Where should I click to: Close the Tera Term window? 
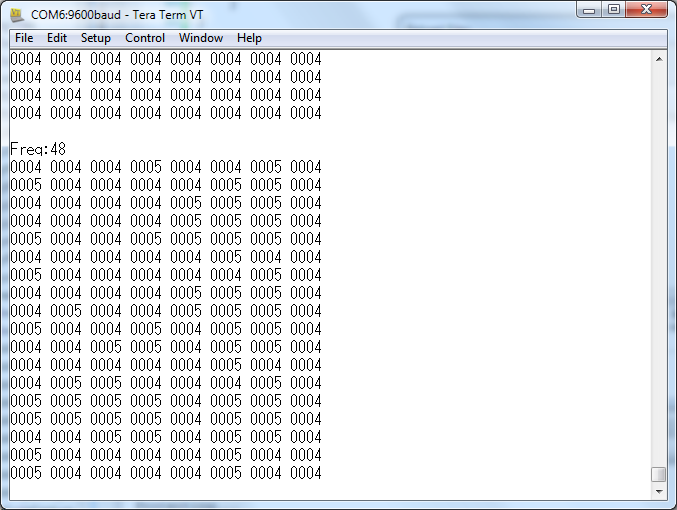[x=648, y=10]
